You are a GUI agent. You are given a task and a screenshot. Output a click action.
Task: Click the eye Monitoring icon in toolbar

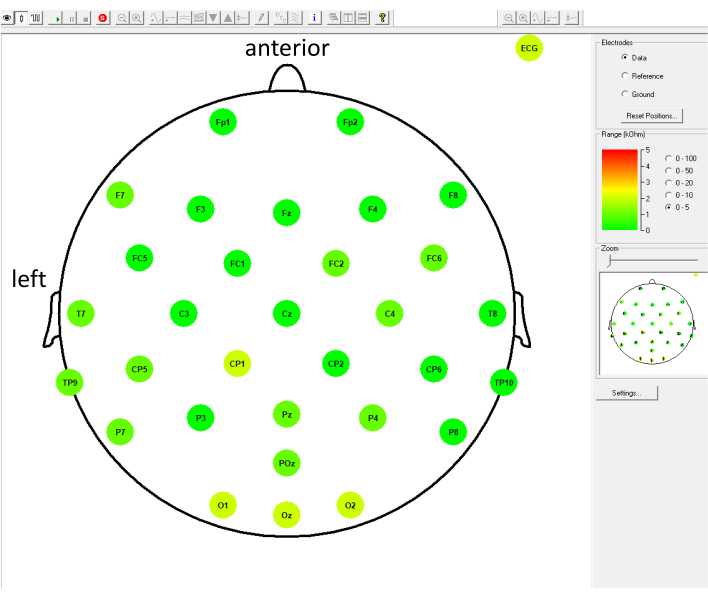point(7,18)
